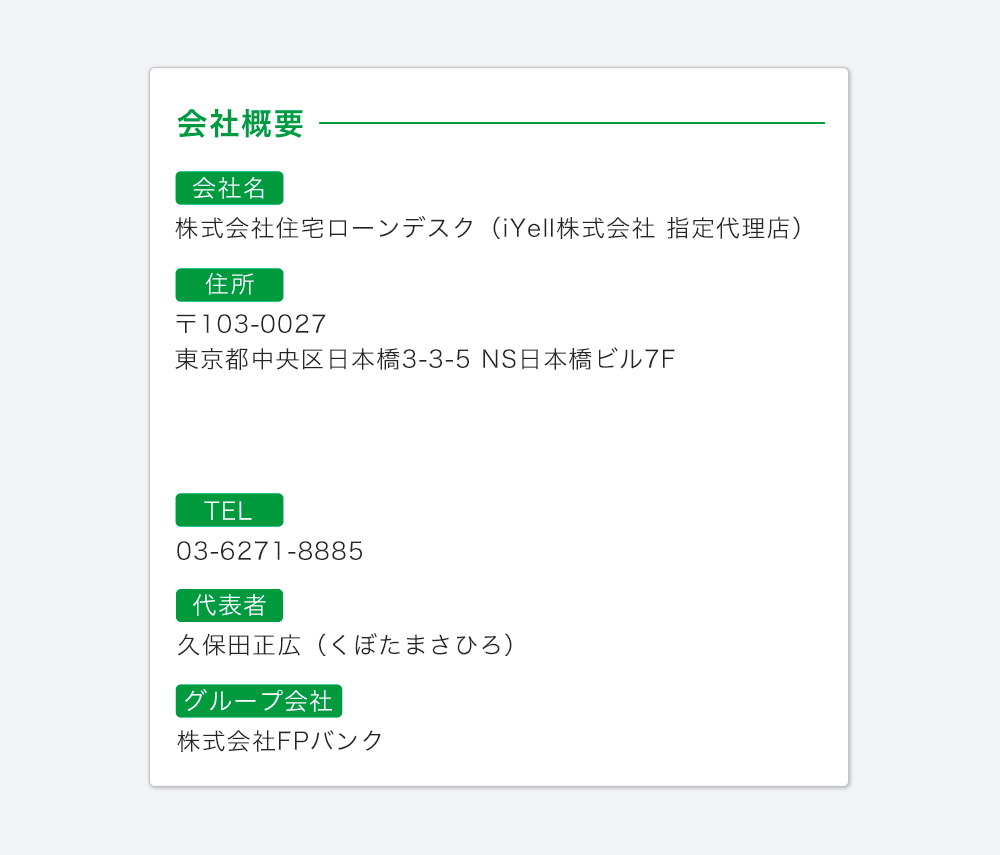
Task: Select the TEL green label badge
Action: pyautogui.click(x=229, y=510)
